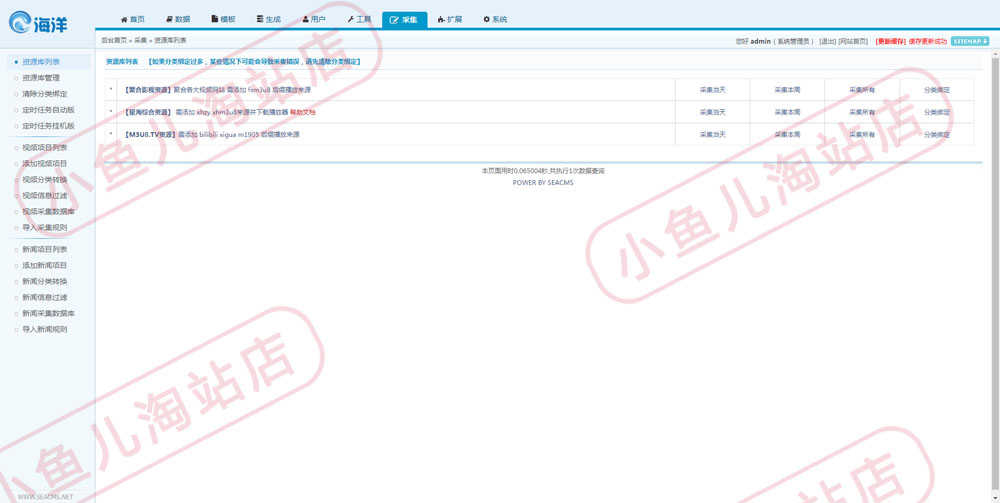Open 分类绑定 for 聚合影视资源
This screenshot has width=1000, height=503.
(937, 90)
